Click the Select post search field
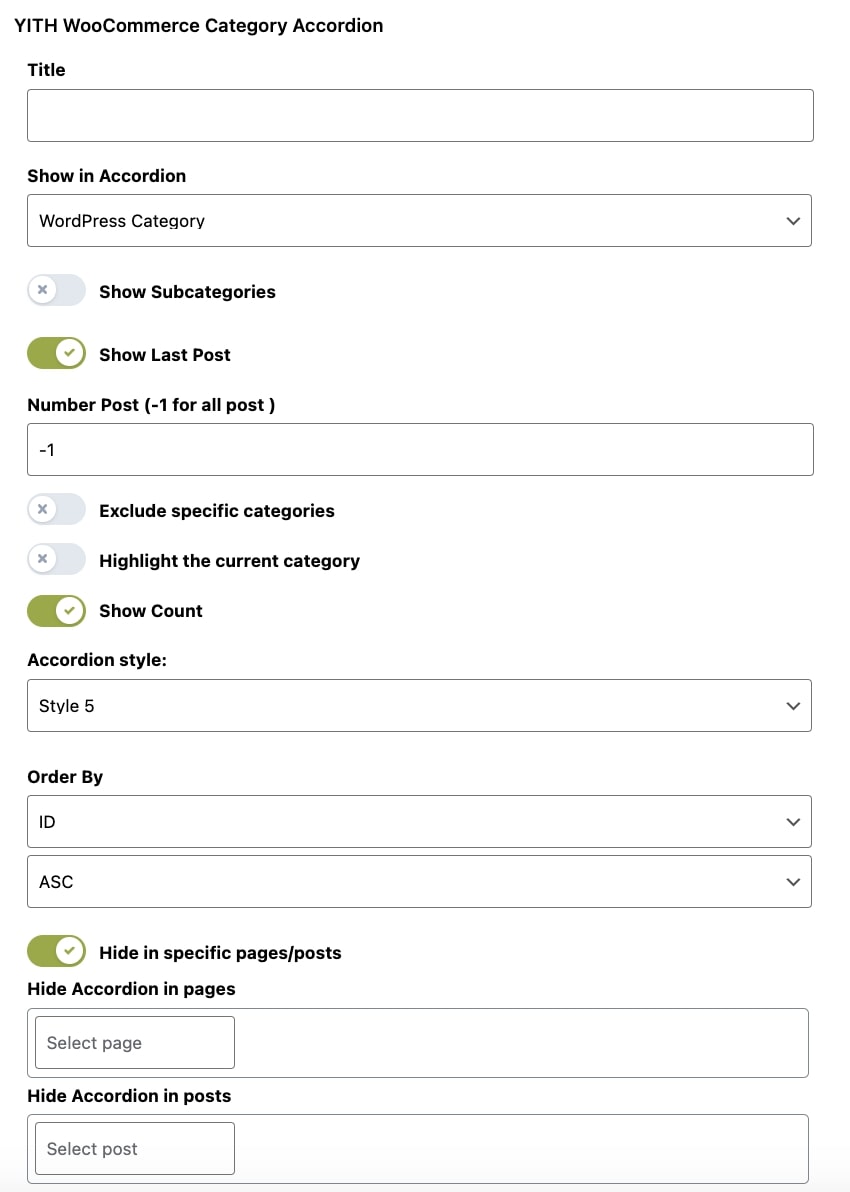850x1192 pixels. (134, 1149)
